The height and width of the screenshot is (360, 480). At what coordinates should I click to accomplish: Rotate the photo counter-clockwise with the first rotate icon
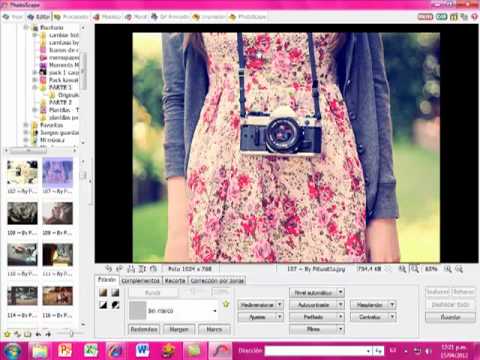[108, 269]
